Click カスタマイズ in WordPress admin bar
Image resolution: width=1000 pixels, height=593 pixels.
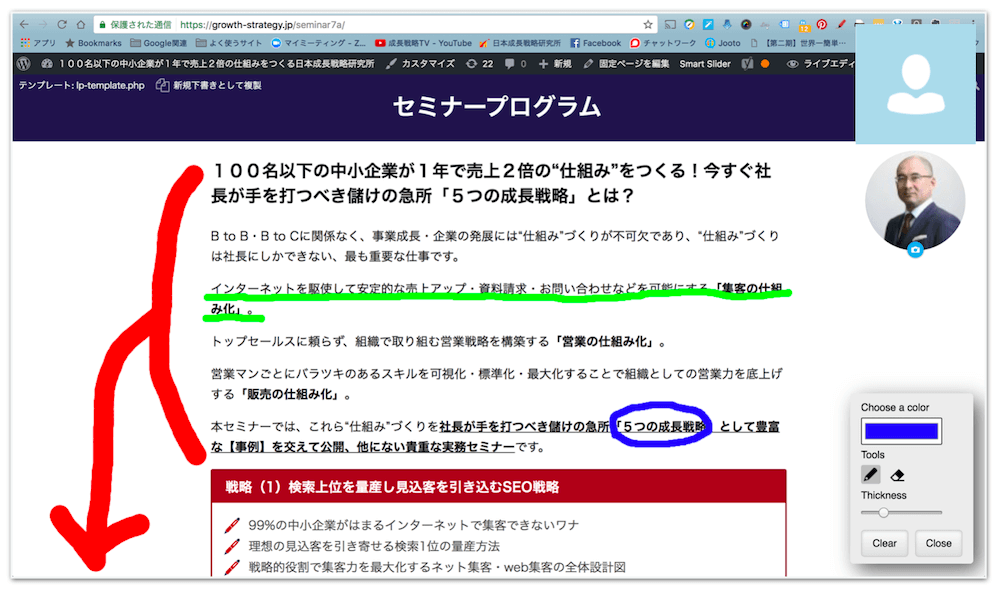pos(419,63)
